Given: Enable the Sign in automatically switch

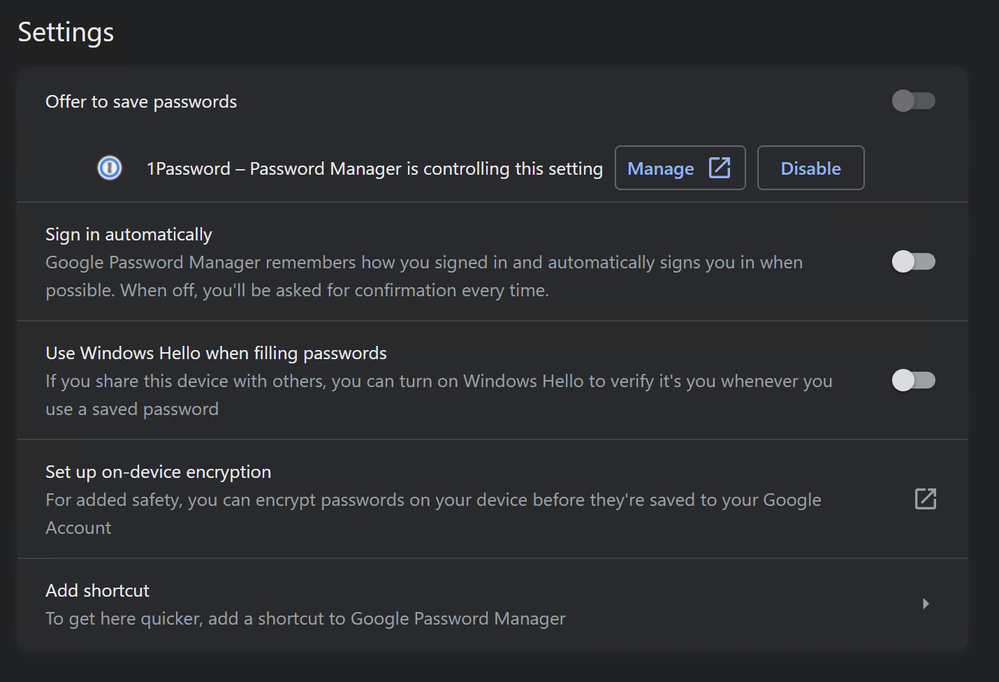Looking at the screenshot, I should click(x=913, y=262).
